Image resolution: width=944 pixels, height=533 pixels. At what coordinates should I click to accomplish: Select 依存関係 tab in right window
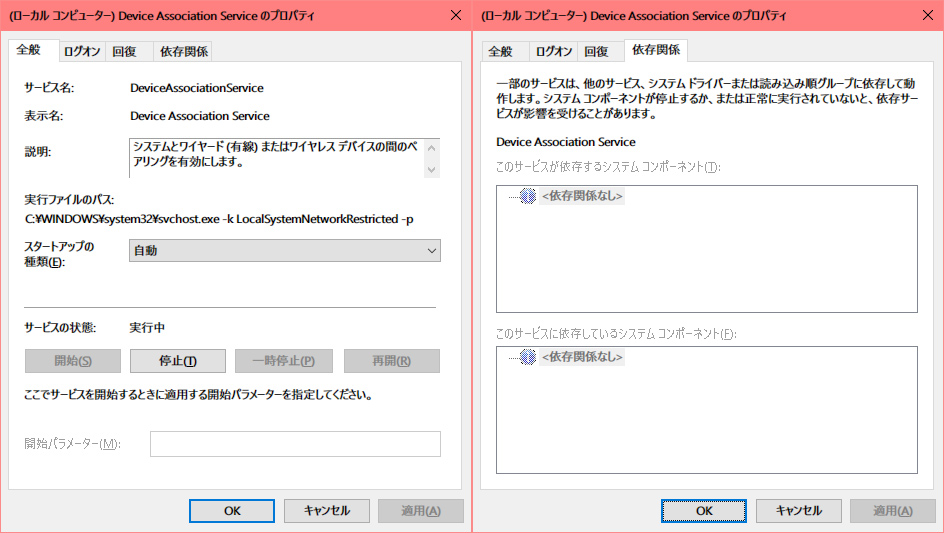[x=656, y=51]
